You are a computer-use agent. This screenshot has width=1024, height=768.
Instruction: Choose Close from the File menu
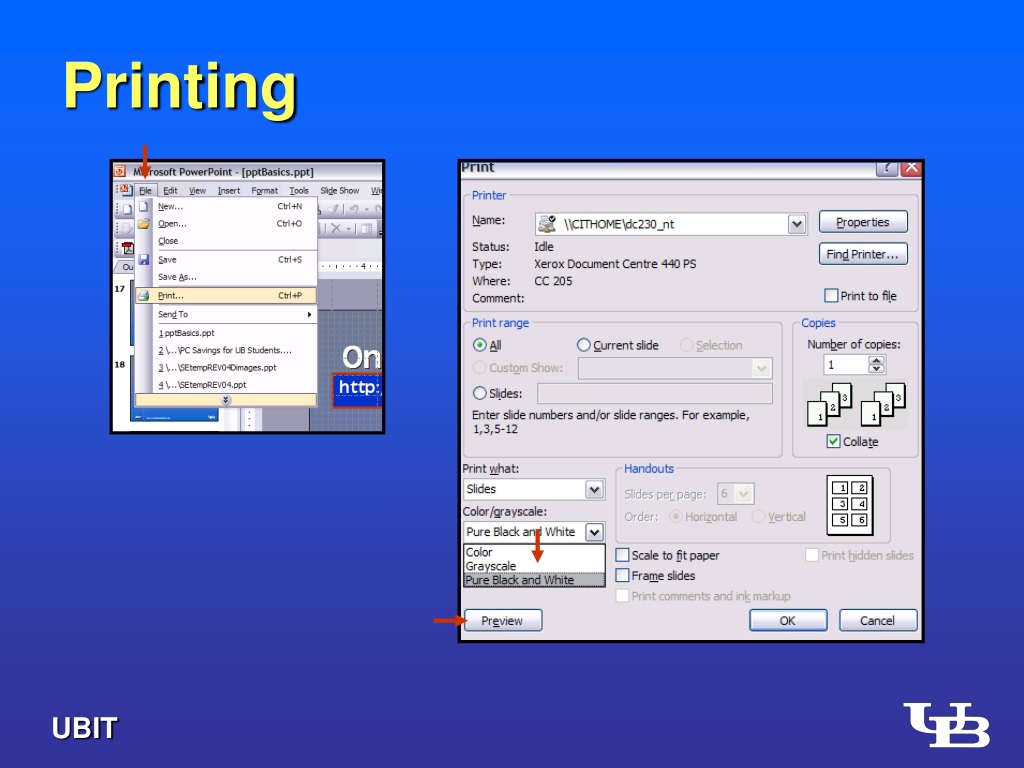pyautogui.click(x=226, y=241)
